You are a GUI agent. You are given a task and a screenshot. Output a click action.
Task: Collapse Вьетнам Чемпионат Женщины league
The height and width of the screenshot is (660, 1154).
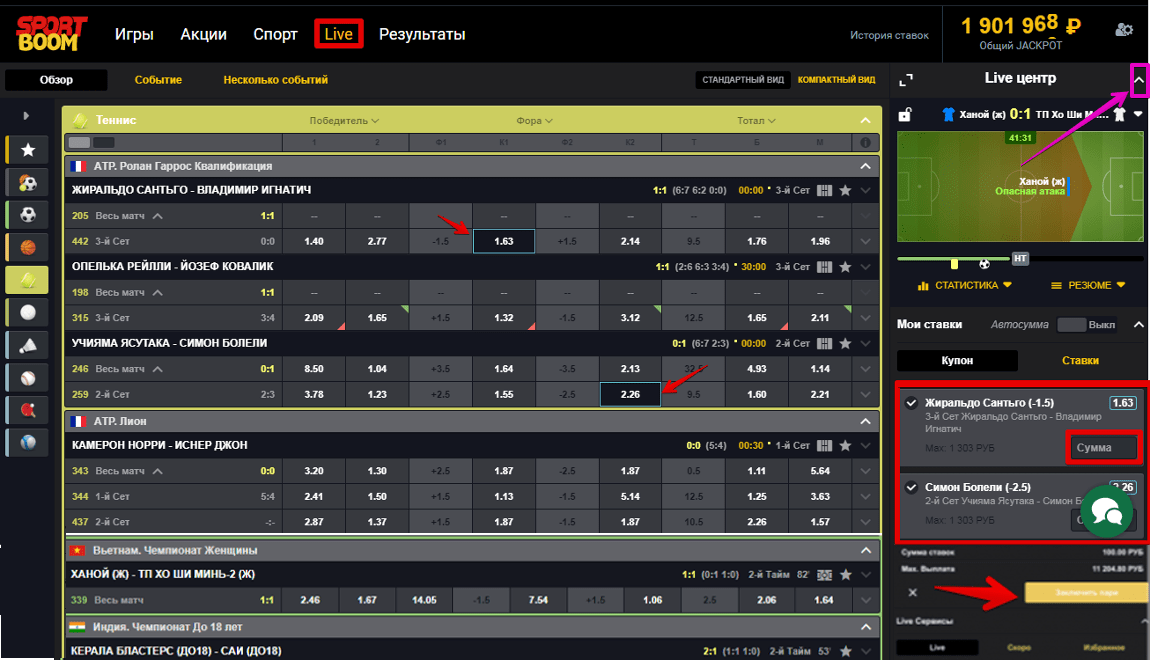866,550
